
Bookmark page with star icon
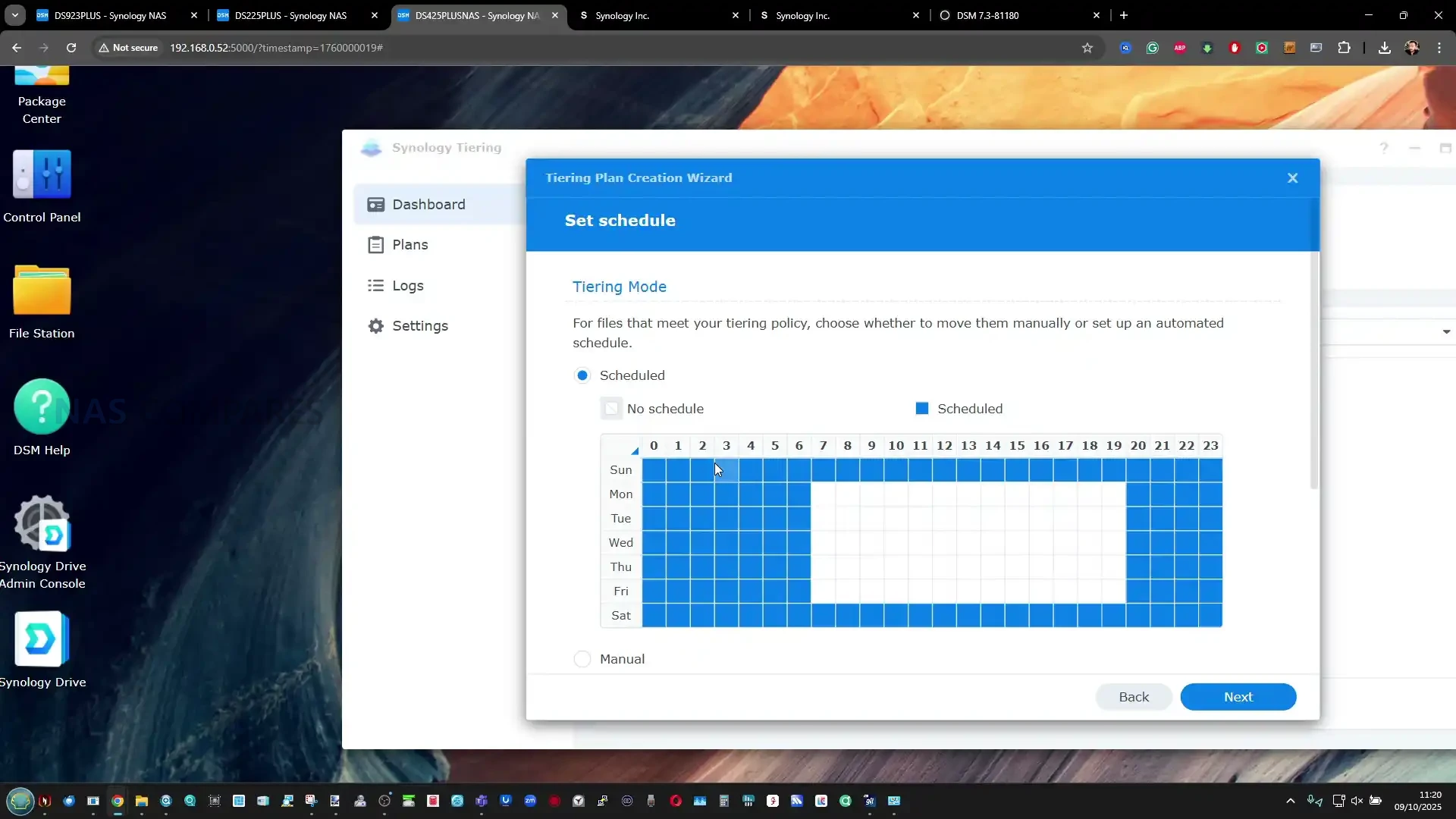[1087, 48]
